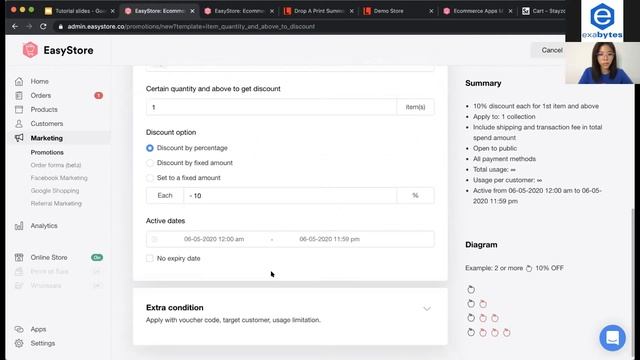Image resolution: width=640 pixels, height=360 pixels.
Task: Click 'Apply to: 1 collection' summary text
Action: [x=504, y=117]
